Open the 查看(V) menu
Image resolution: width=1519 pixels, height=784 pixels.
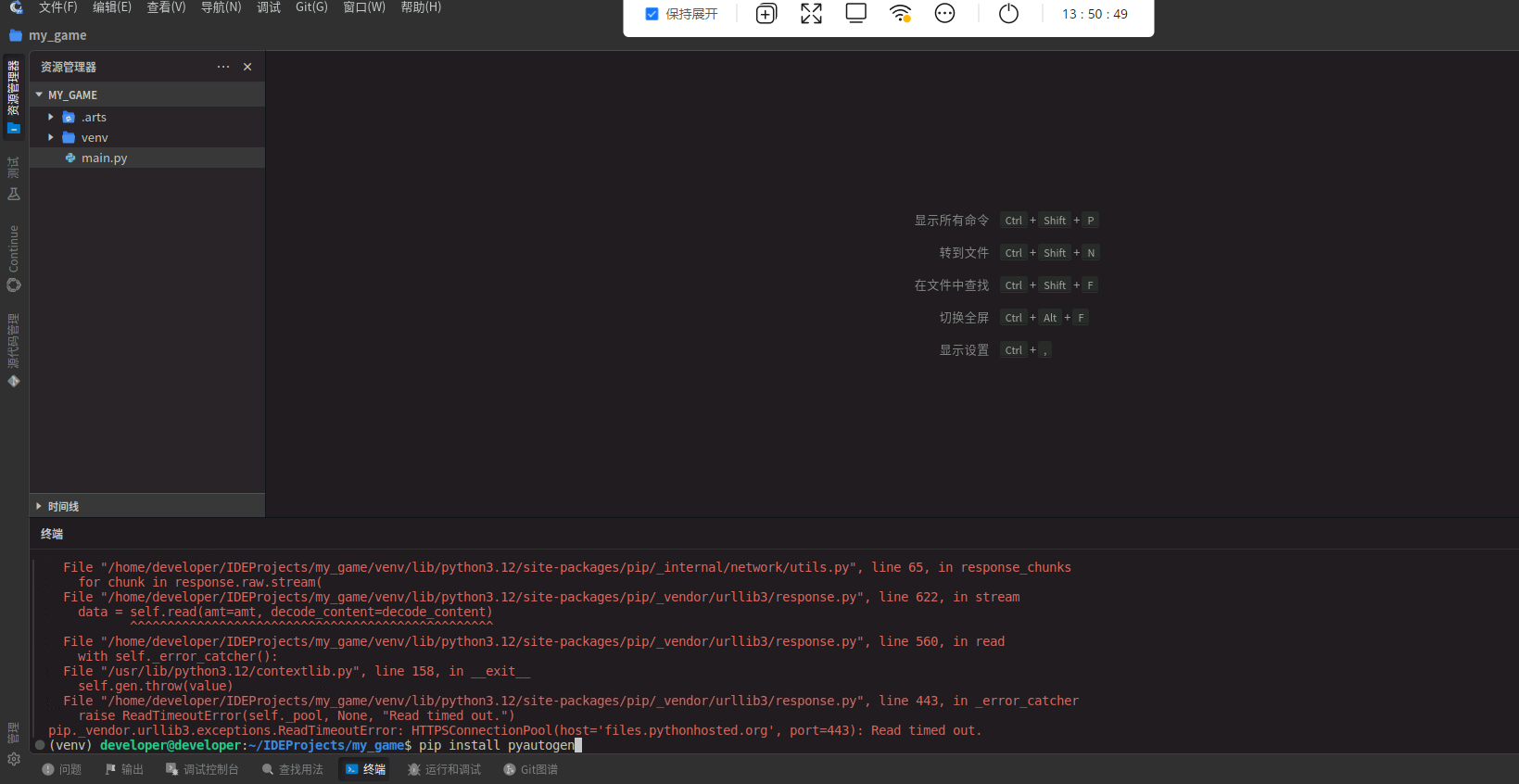coord(166,7)
